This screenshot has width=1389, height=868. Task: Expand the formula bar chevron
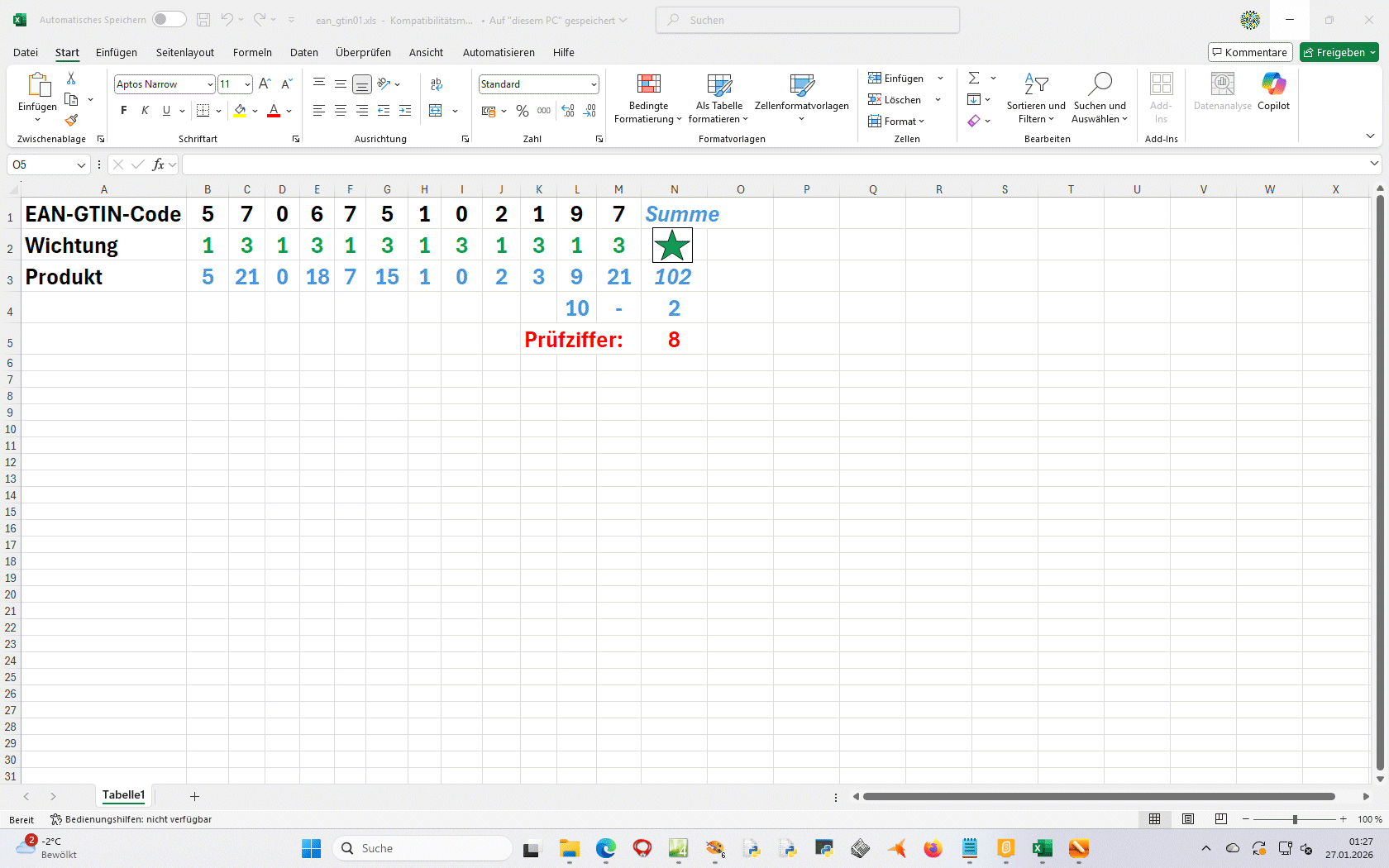pos(1374,165)
